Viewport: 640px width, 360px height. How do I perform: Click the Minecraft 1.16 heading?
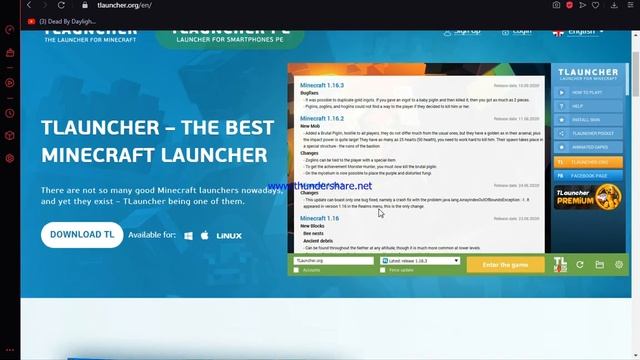[x=319, y=218]
